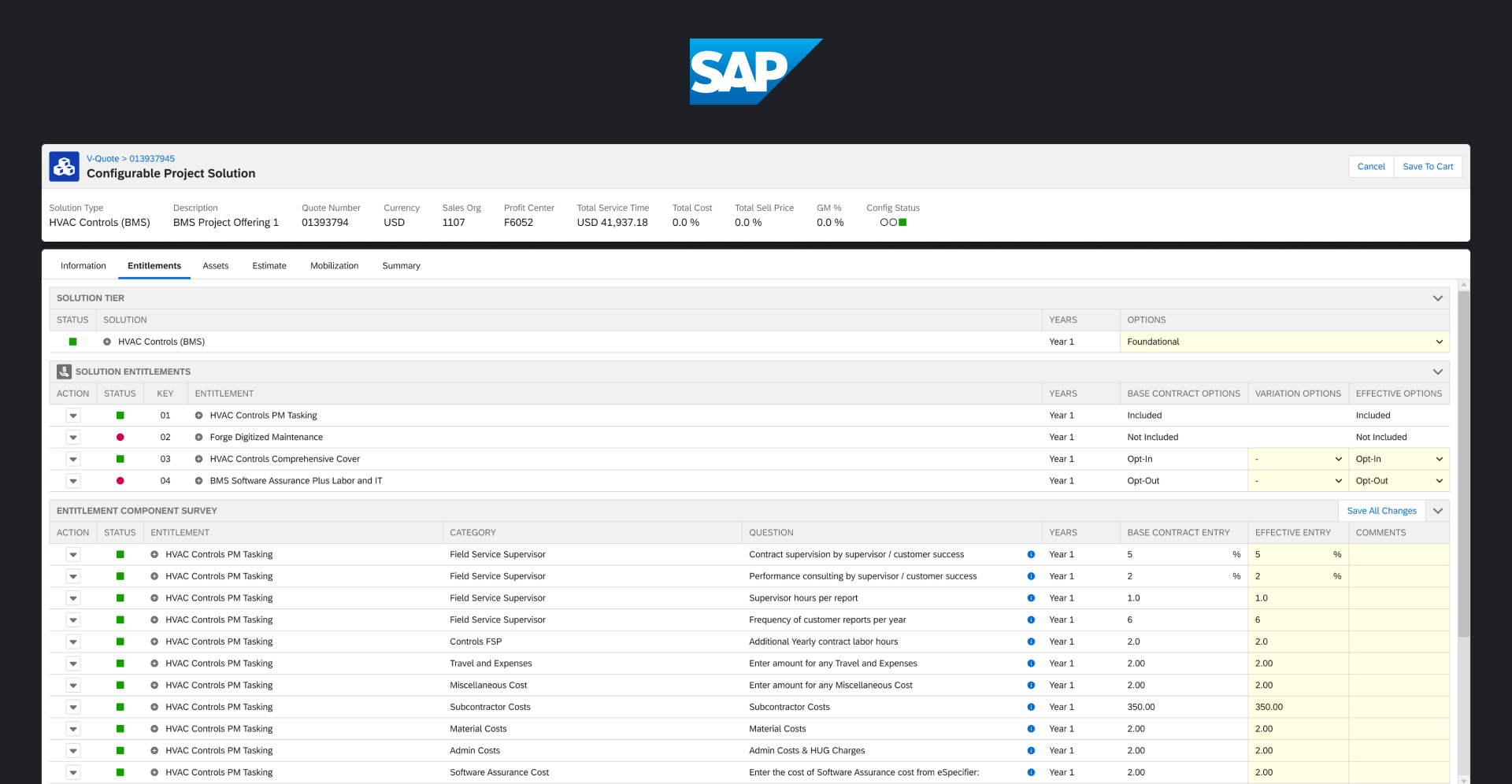Open the V-Quote breadcrumb link
This screenshot has height=784, width=1512.
click(x=102, y=158)
